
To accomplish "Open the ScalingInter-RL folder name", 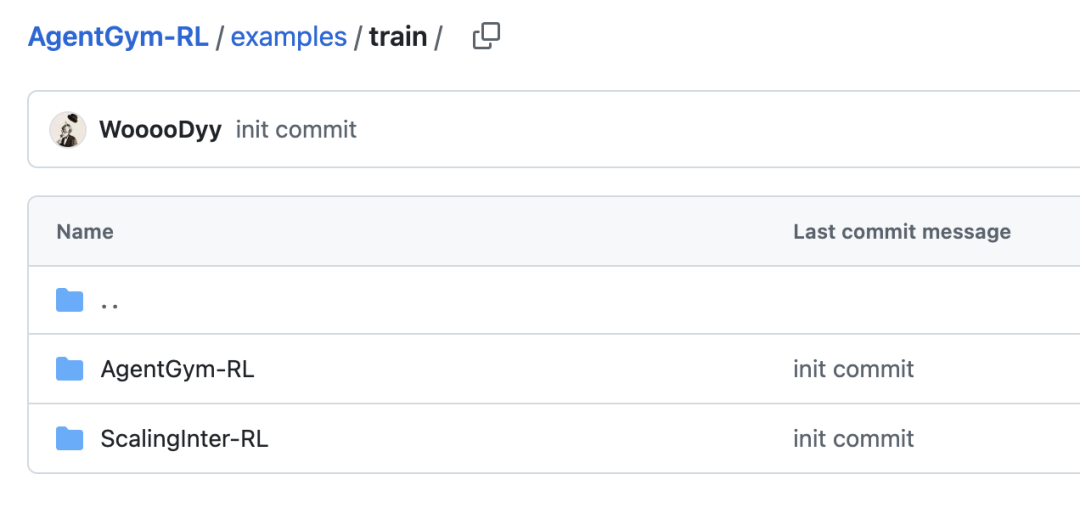I will pos(184,438).
